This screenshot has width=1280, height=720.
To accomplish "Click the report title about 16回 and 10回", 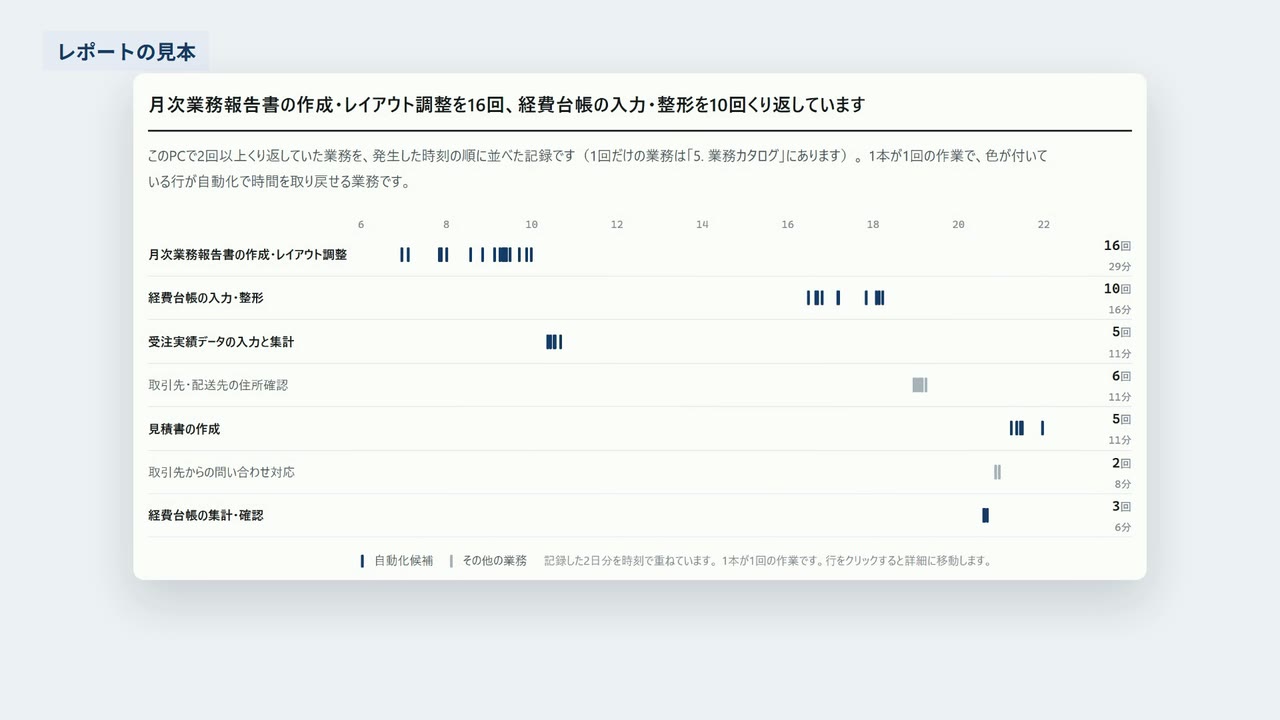I will pyautogui.click(x=506, y=104).
